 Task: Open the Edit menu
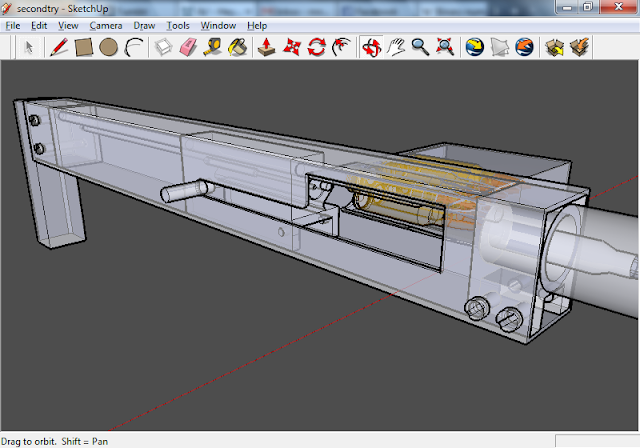click(39, 26)
